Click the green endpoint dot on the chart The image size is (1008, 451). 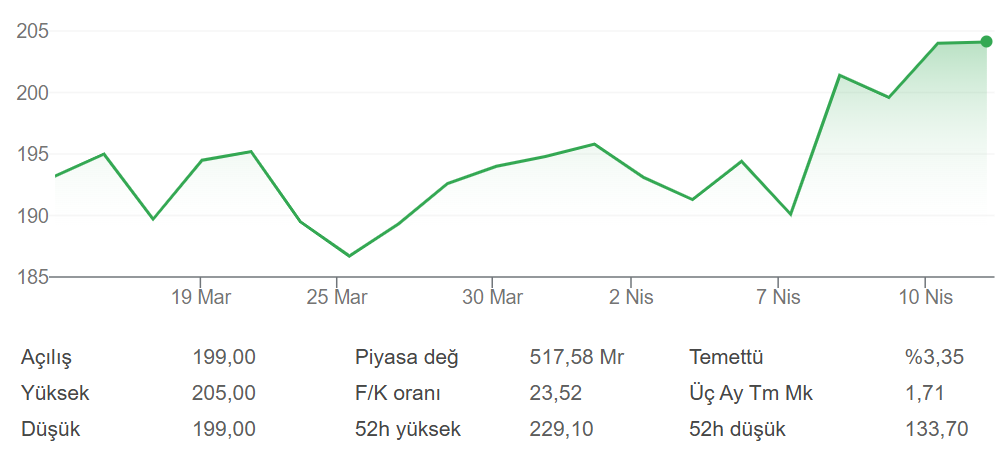click(x=986, y=42)
